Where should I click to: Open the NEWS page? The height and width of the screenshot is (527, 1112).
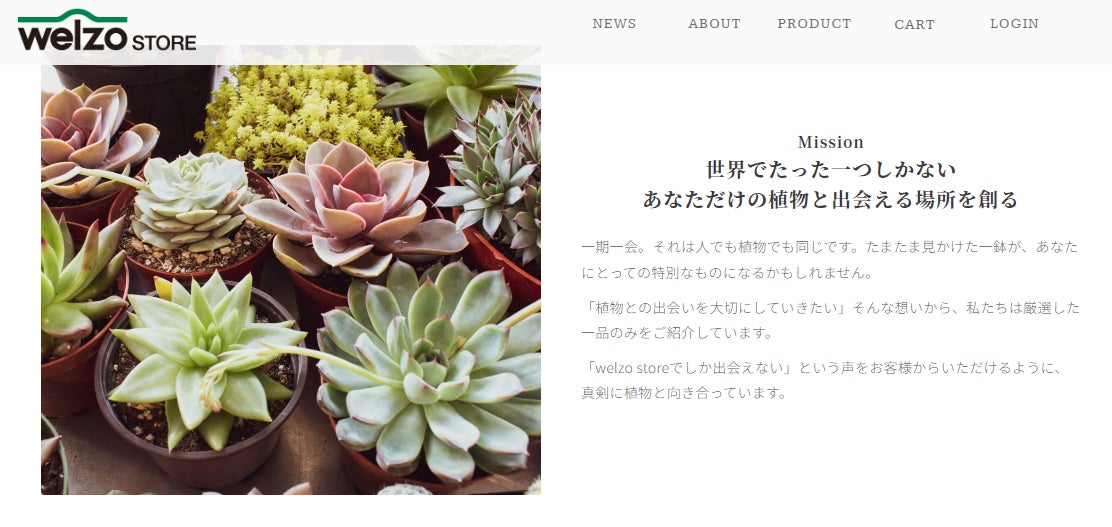614,23
